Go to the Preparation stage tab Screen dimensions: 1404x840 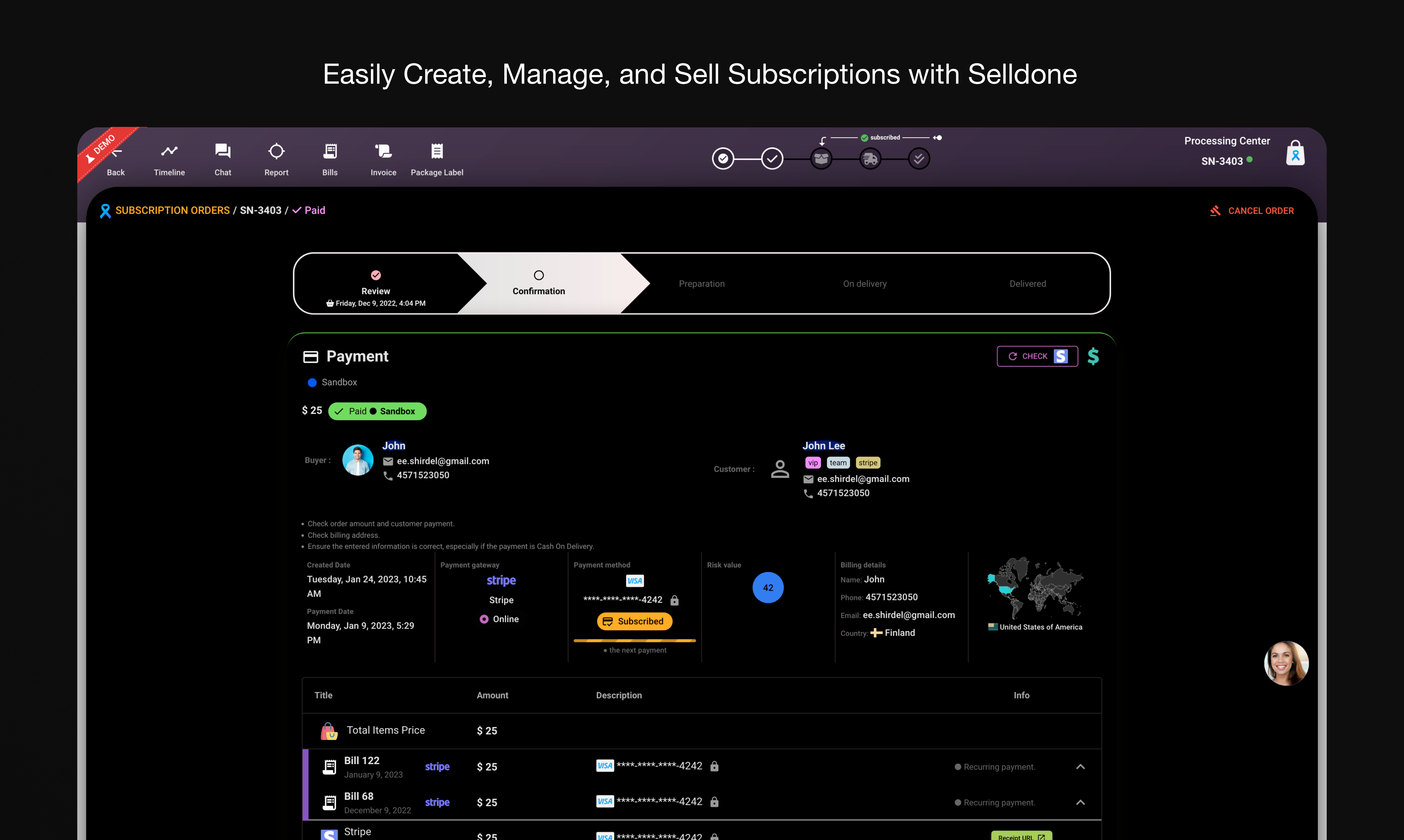[x=701, y=284]
